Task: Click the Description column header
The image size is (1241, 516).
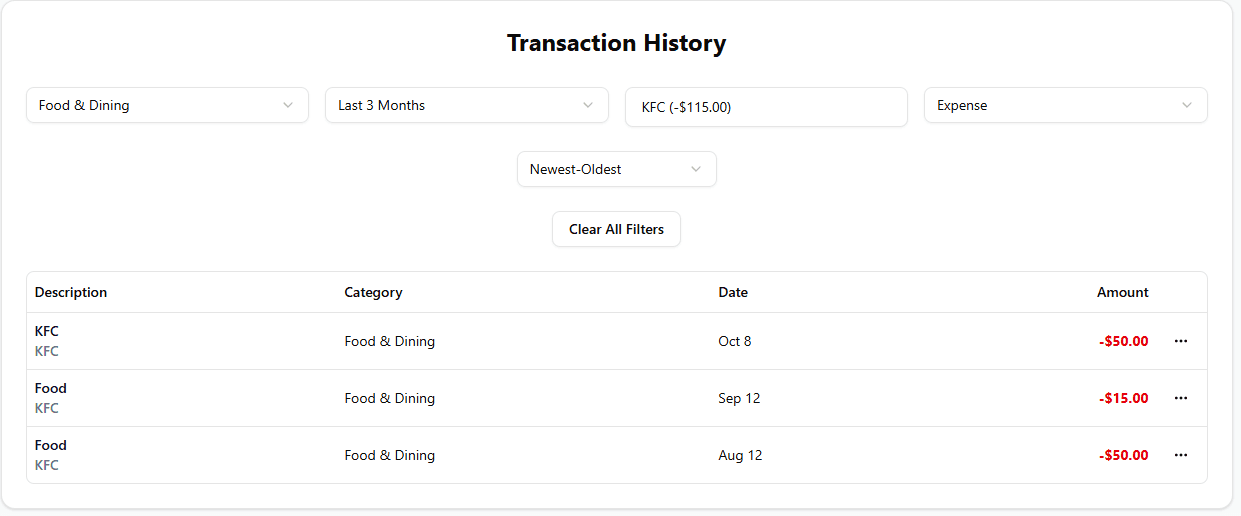Action: click(x=71, y=292)
